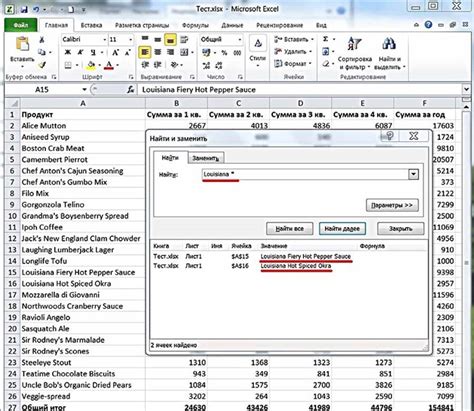Click the text Orientation icon
This screenshot has height=411, width=474.
click(174, 65)
